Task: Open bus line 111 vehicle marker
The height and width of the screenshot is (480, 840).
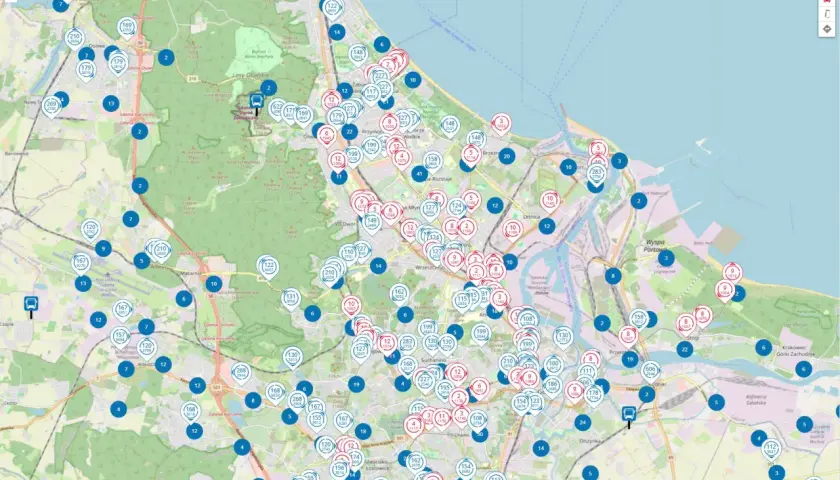Action: [587, 373]
